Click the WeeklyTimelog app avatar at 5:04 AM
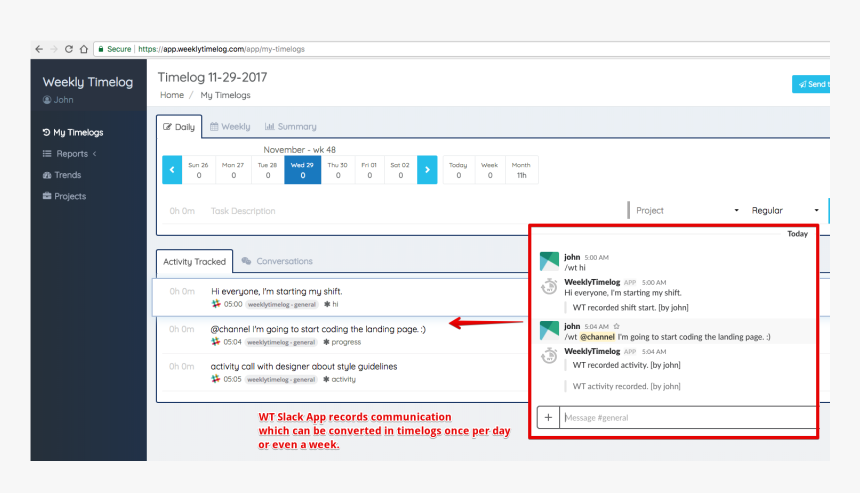Image resolution: width=860 pixels, height=493 pixels. click(x=549, y=356)
